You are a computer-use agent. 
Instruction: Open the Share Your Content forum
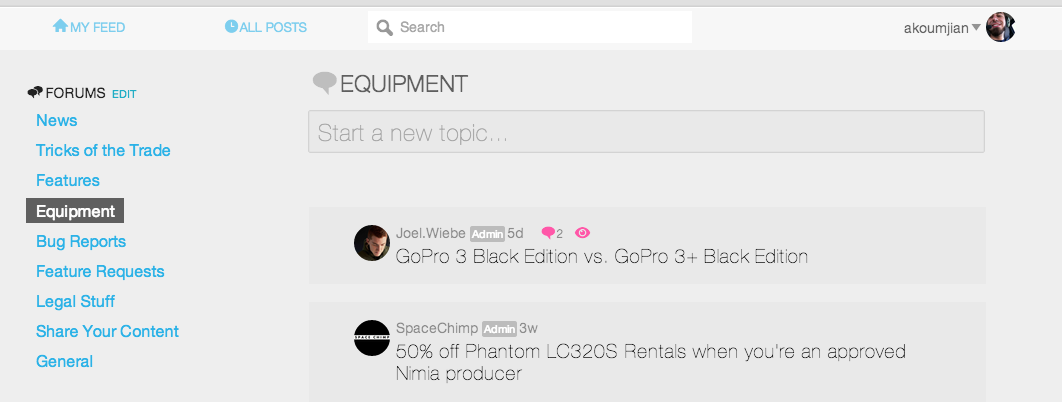coord(108,331)
